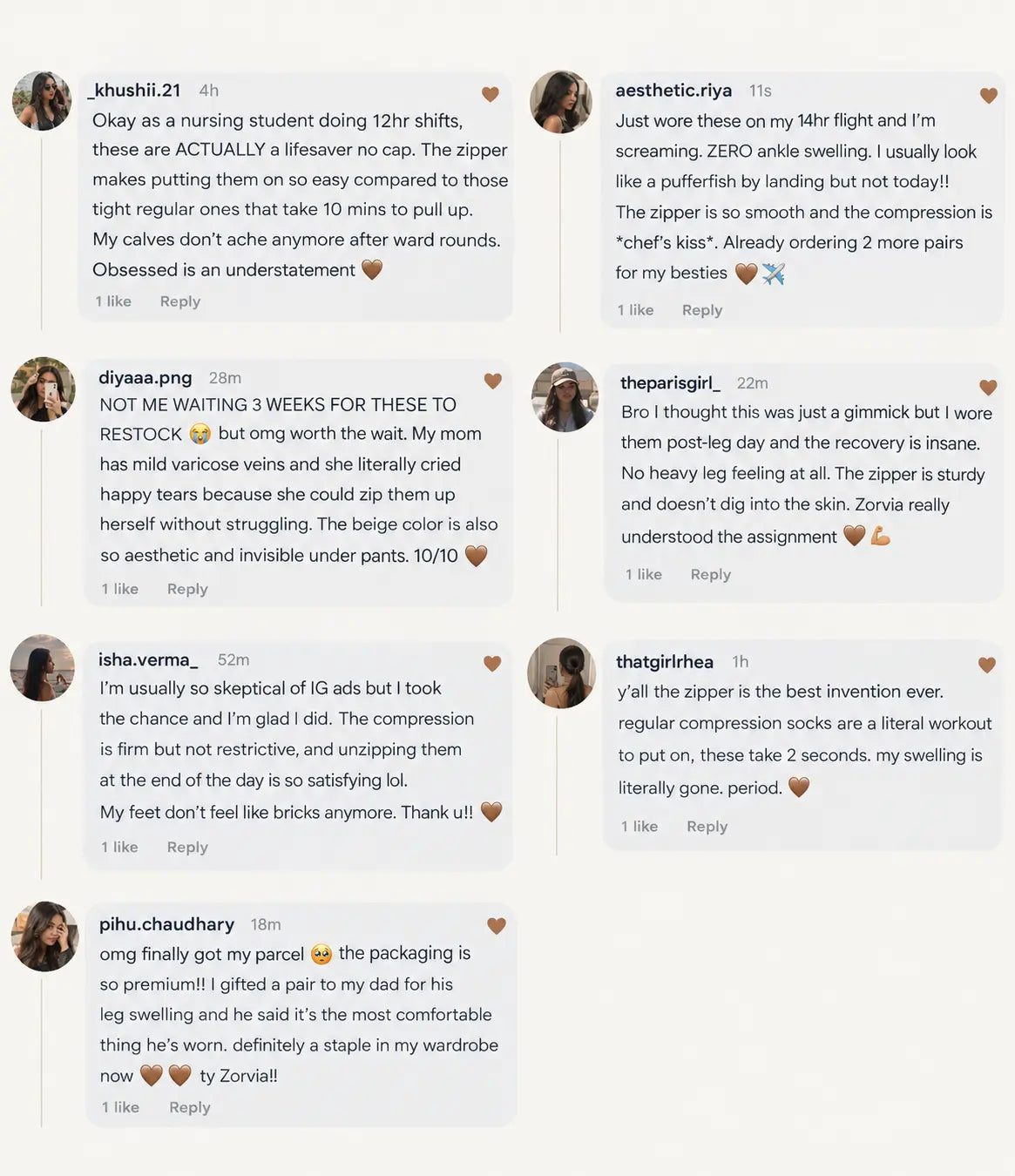Like theparisgirl_'s comment using the heart
Viewport: 1015px width, 1176px height.
(988, 387)
